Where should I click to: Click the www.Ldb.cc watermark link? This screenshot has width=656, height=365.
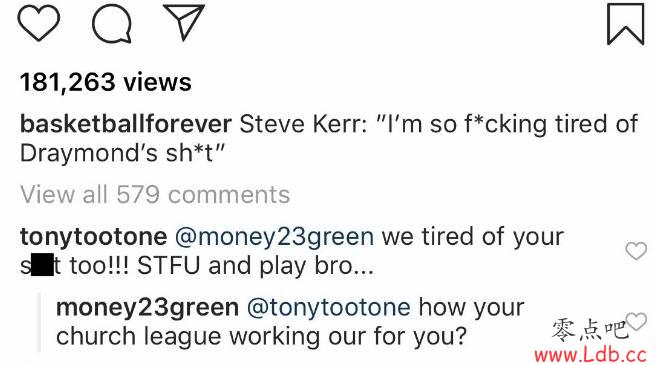tap(590, 355)
